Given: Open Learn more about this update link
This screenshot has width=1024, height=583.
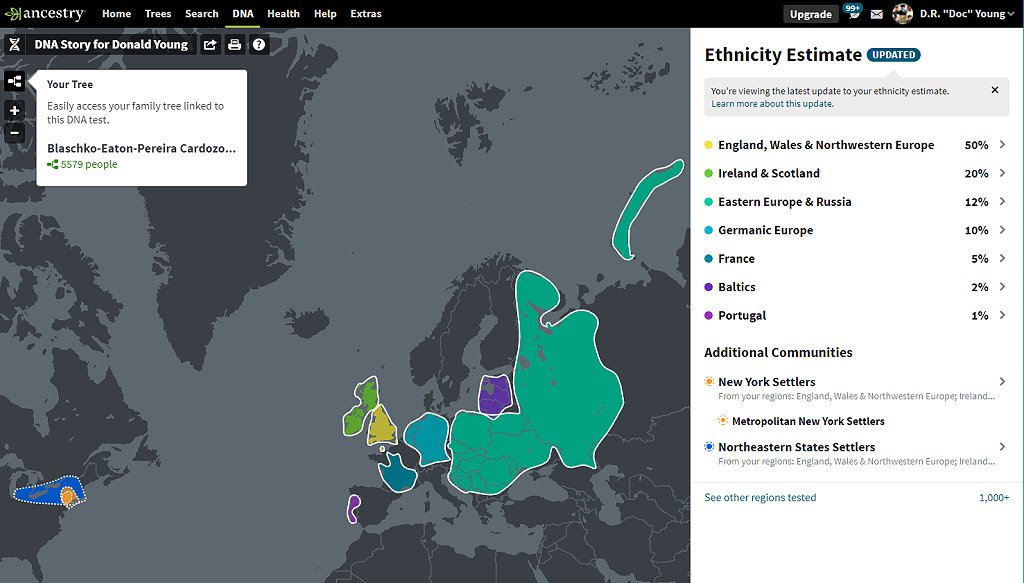Looking at the screenshot, I should pos(773,104).
